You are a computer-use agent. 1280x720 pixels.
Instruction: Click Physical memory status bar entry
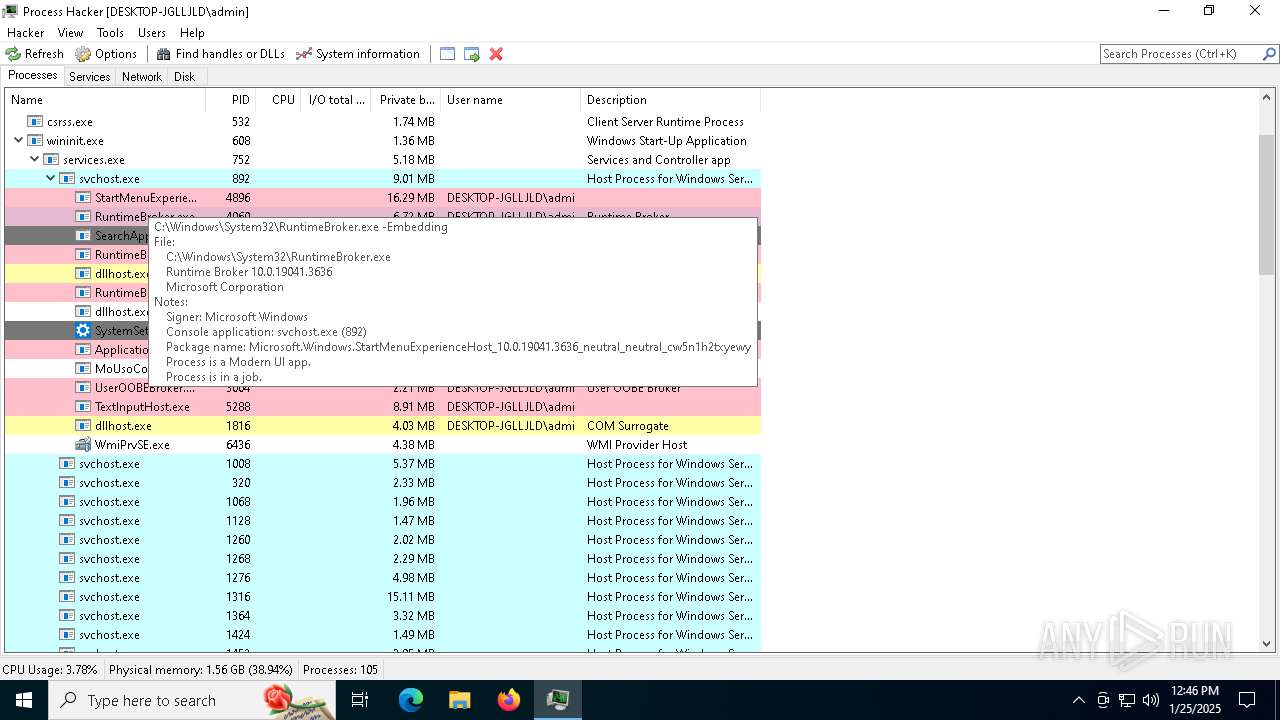(201, 670)
